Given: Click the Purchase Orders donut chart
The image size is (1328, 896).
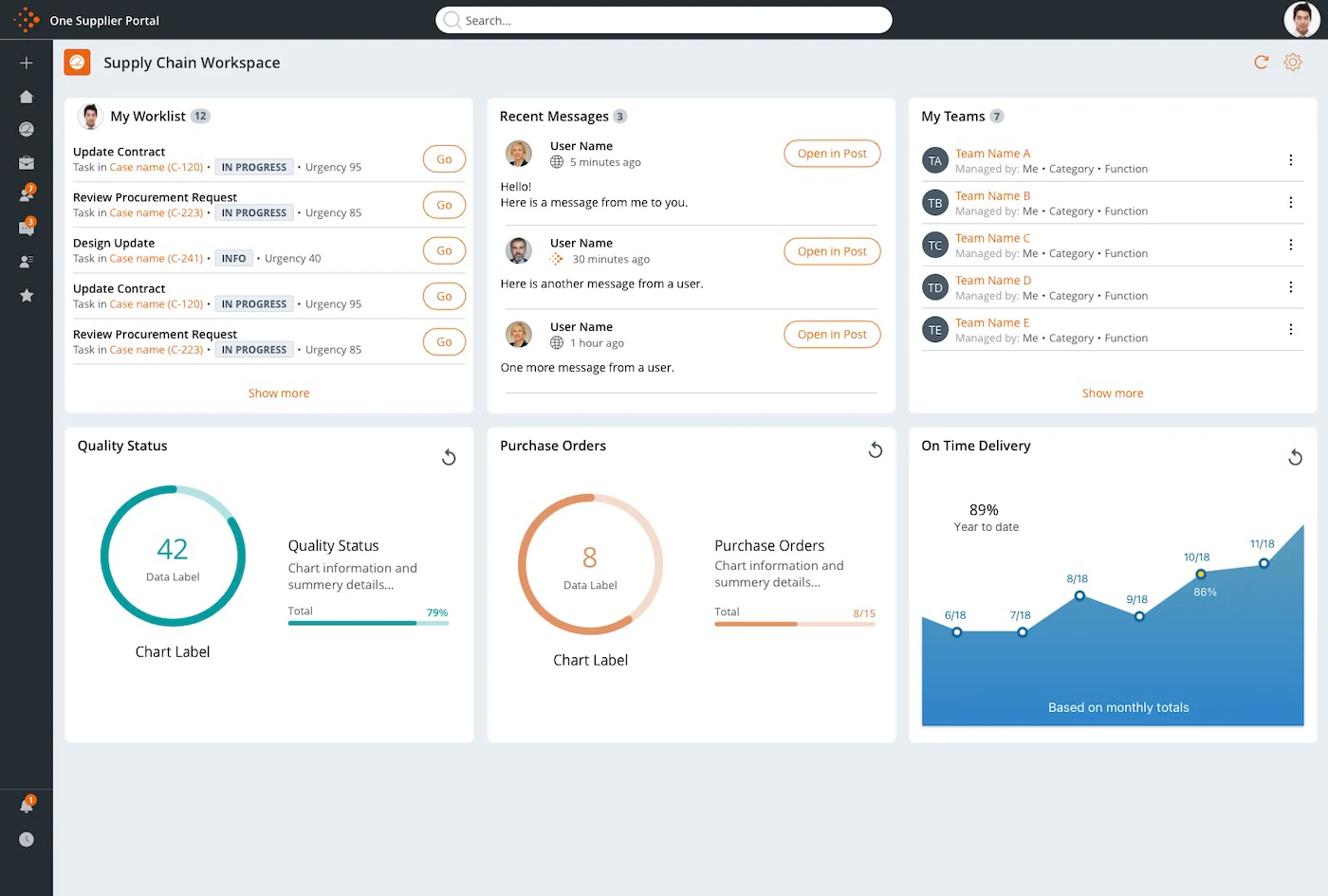Looking at the screenshot, I should point(590,564).
